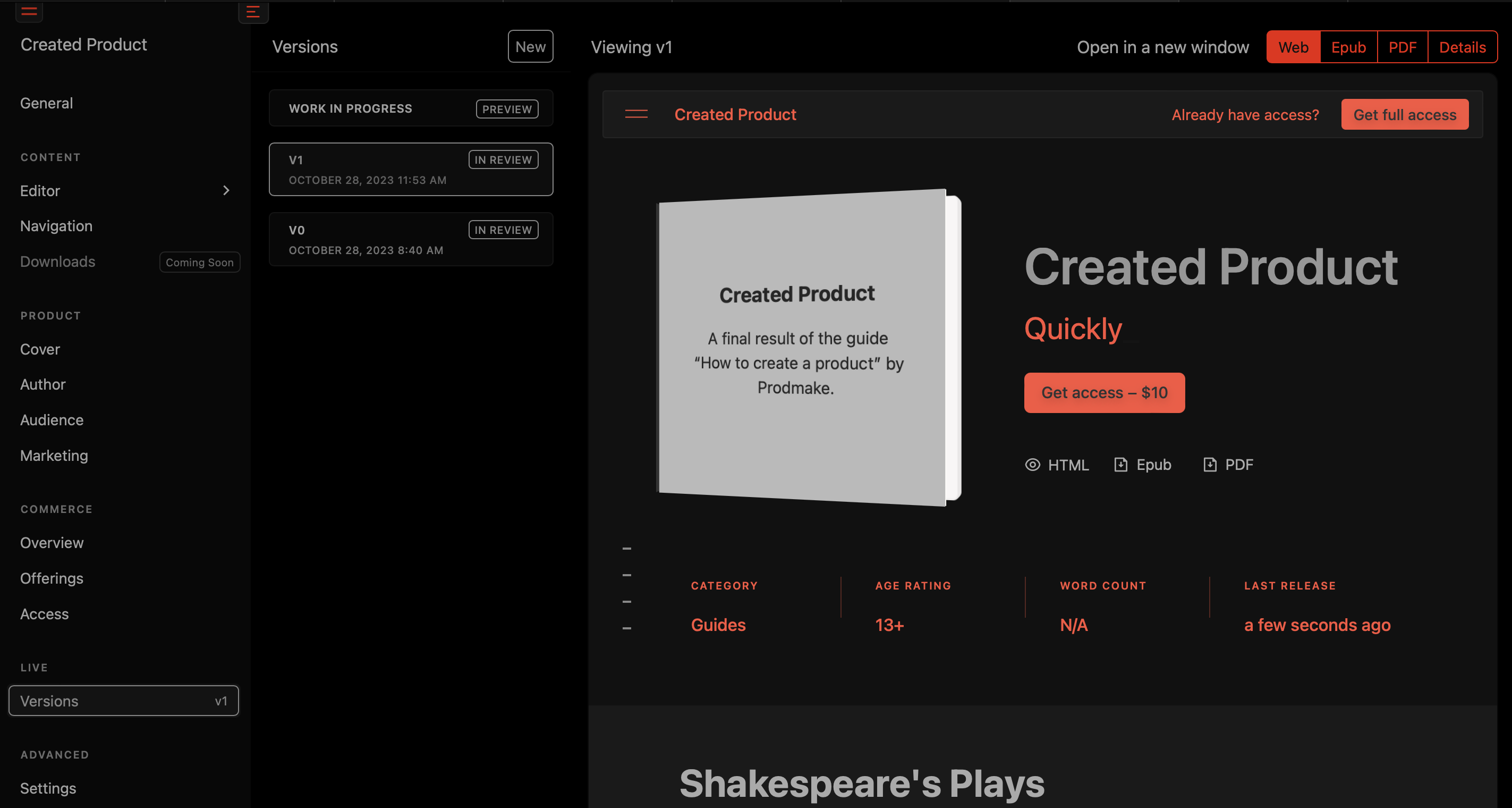This screenshot has height=808, width=1512.
Task: Open the Details tab
Action: coord(1462,47)
